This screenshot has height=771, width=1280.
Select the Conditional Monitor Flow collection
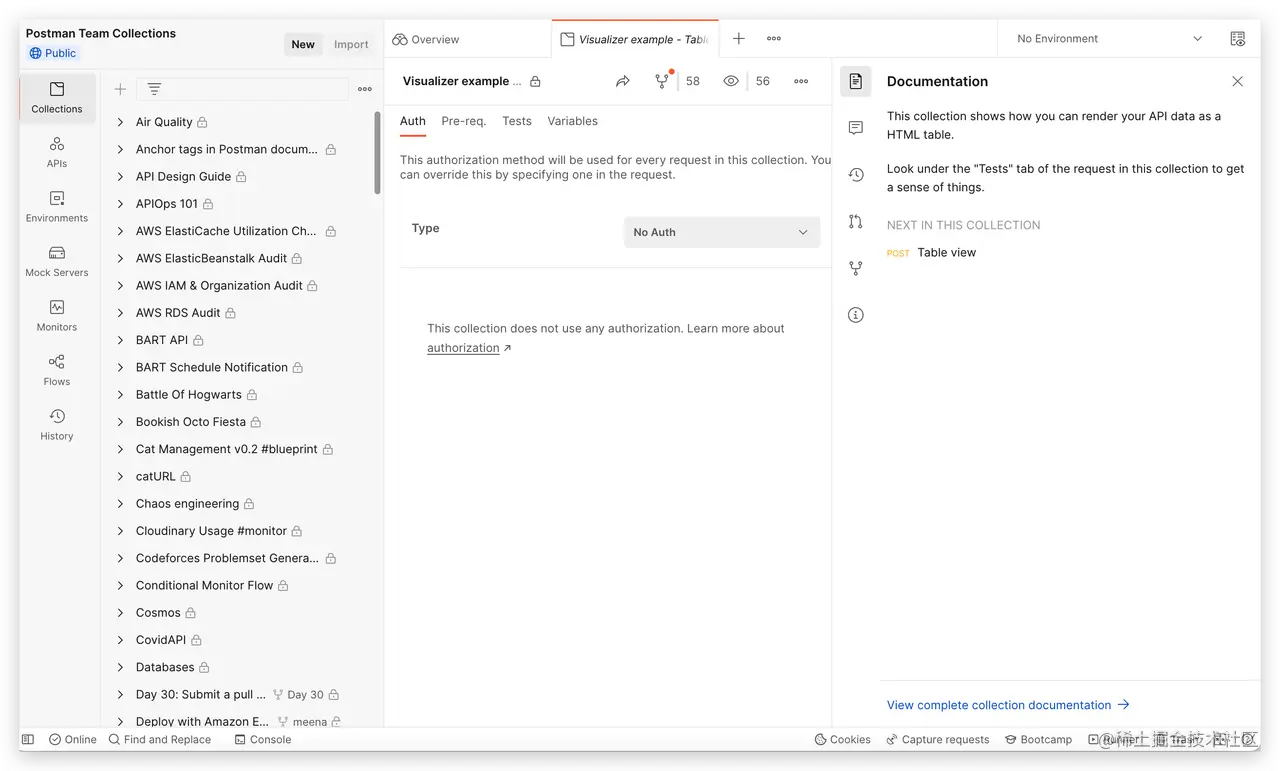click(x=242, y=586)
